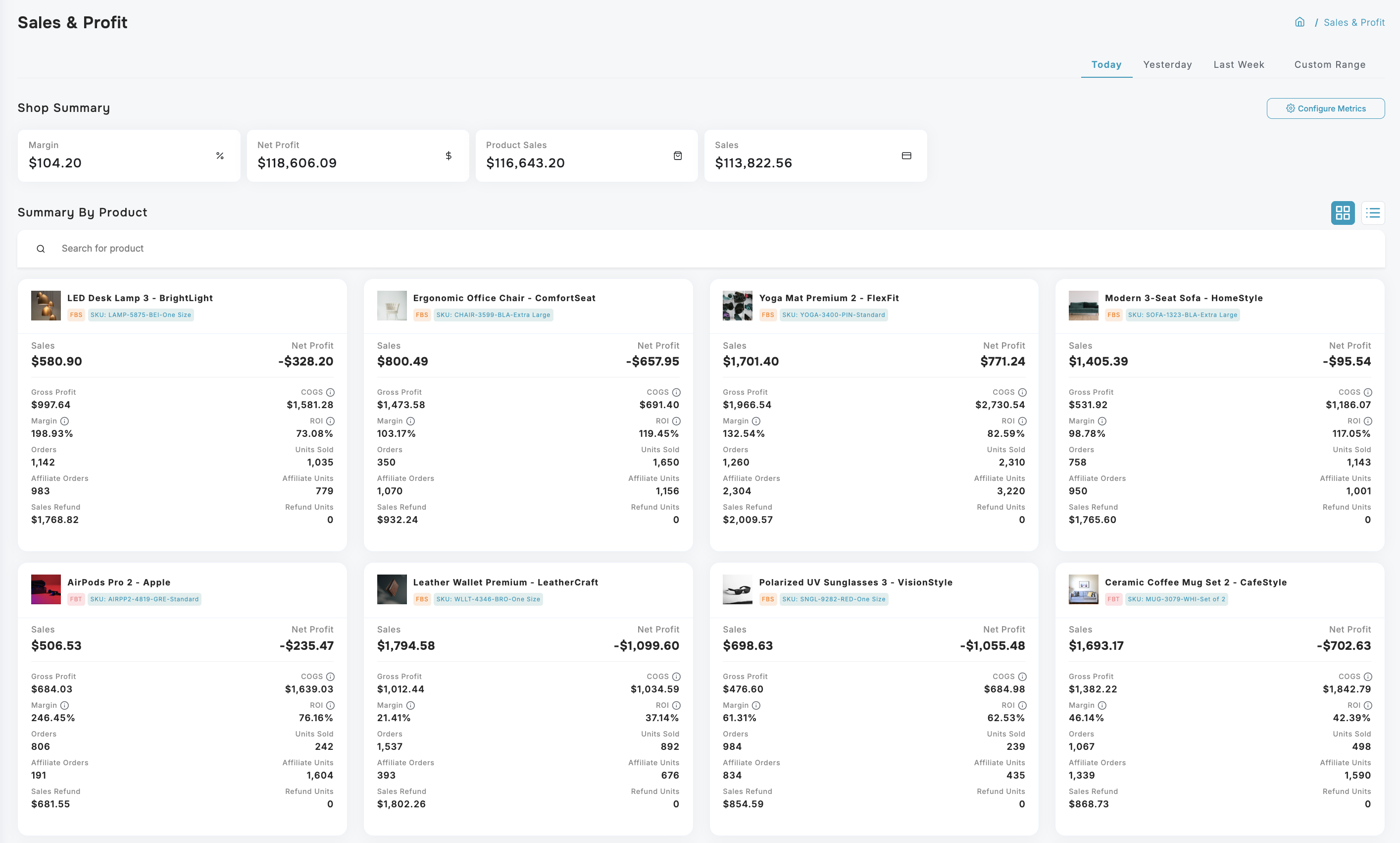Click ROI info icon on Yoga Mat Premium
This screenshot has width=1400, height=843.
pyautogui.click(x=1022, y=421)
